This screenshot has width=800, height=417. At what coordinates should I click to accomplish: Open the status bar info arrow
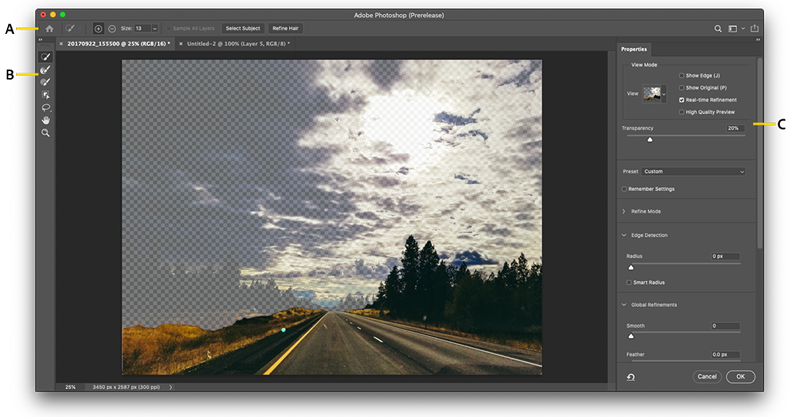pyautogui.click(x=170, y=387)
